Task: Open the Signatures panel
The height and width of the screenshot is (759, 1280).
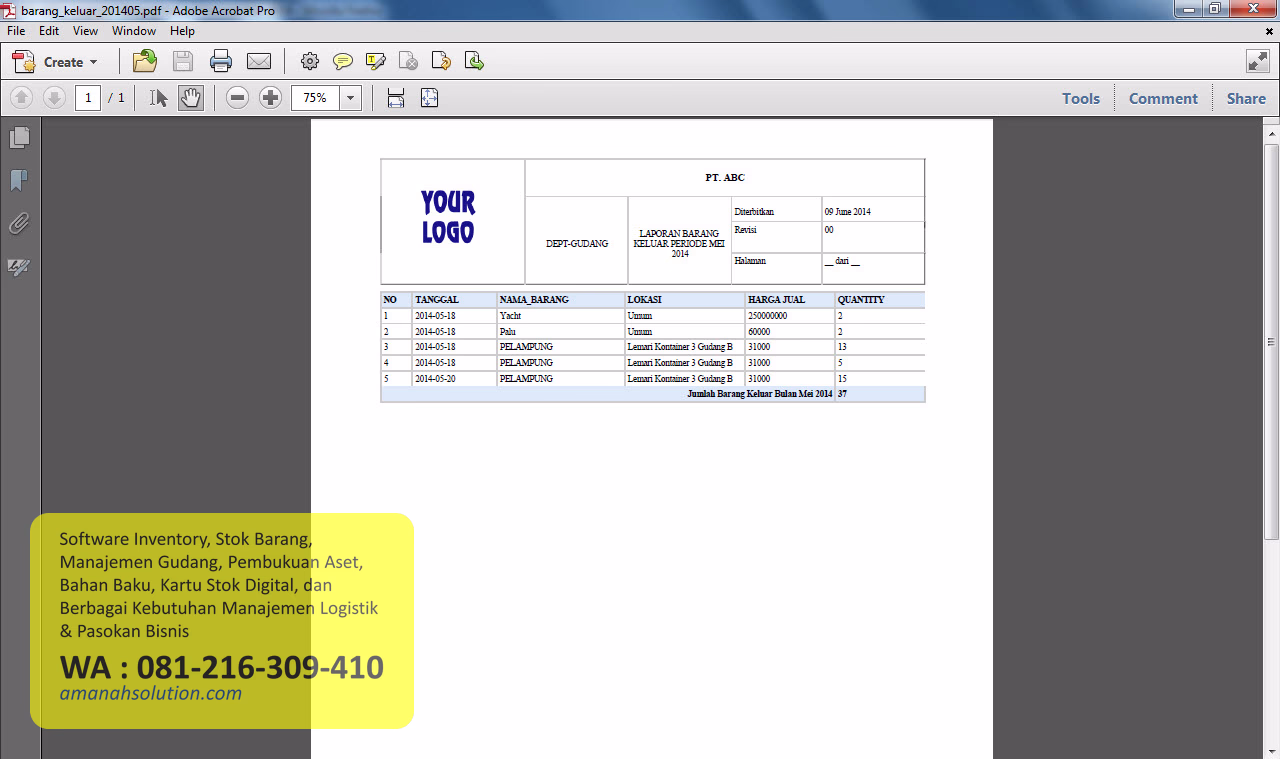Action: 19,267
